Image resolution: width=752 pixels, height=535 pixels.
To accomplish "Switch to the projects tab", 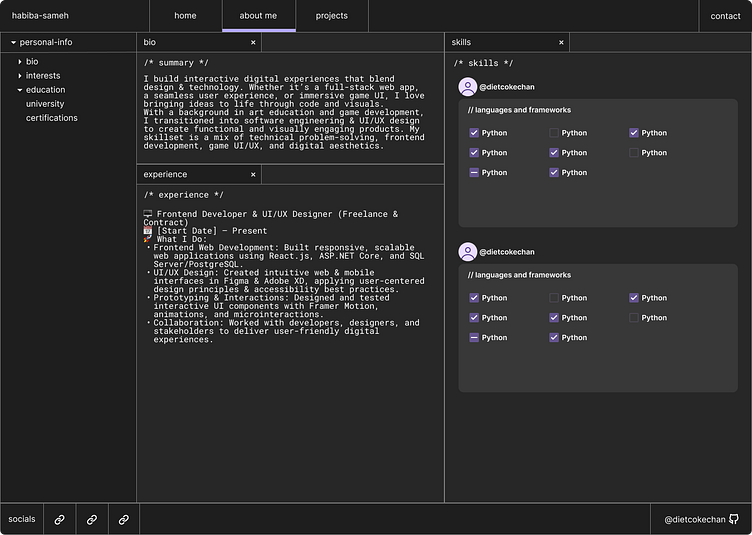I will pos(331,16).
